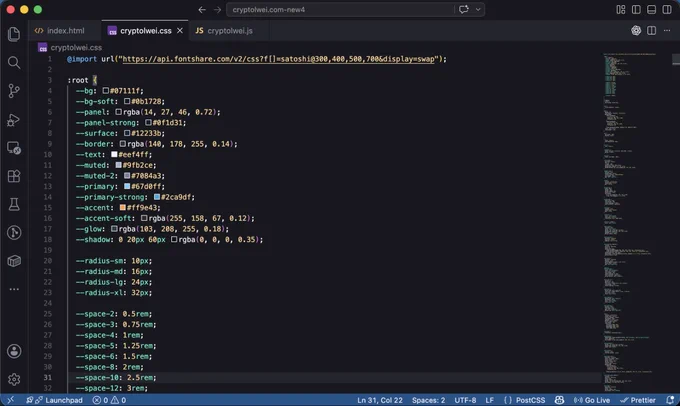Split the editor right
The width and height of the screenshot is (680, 406).
coord(651,30)
